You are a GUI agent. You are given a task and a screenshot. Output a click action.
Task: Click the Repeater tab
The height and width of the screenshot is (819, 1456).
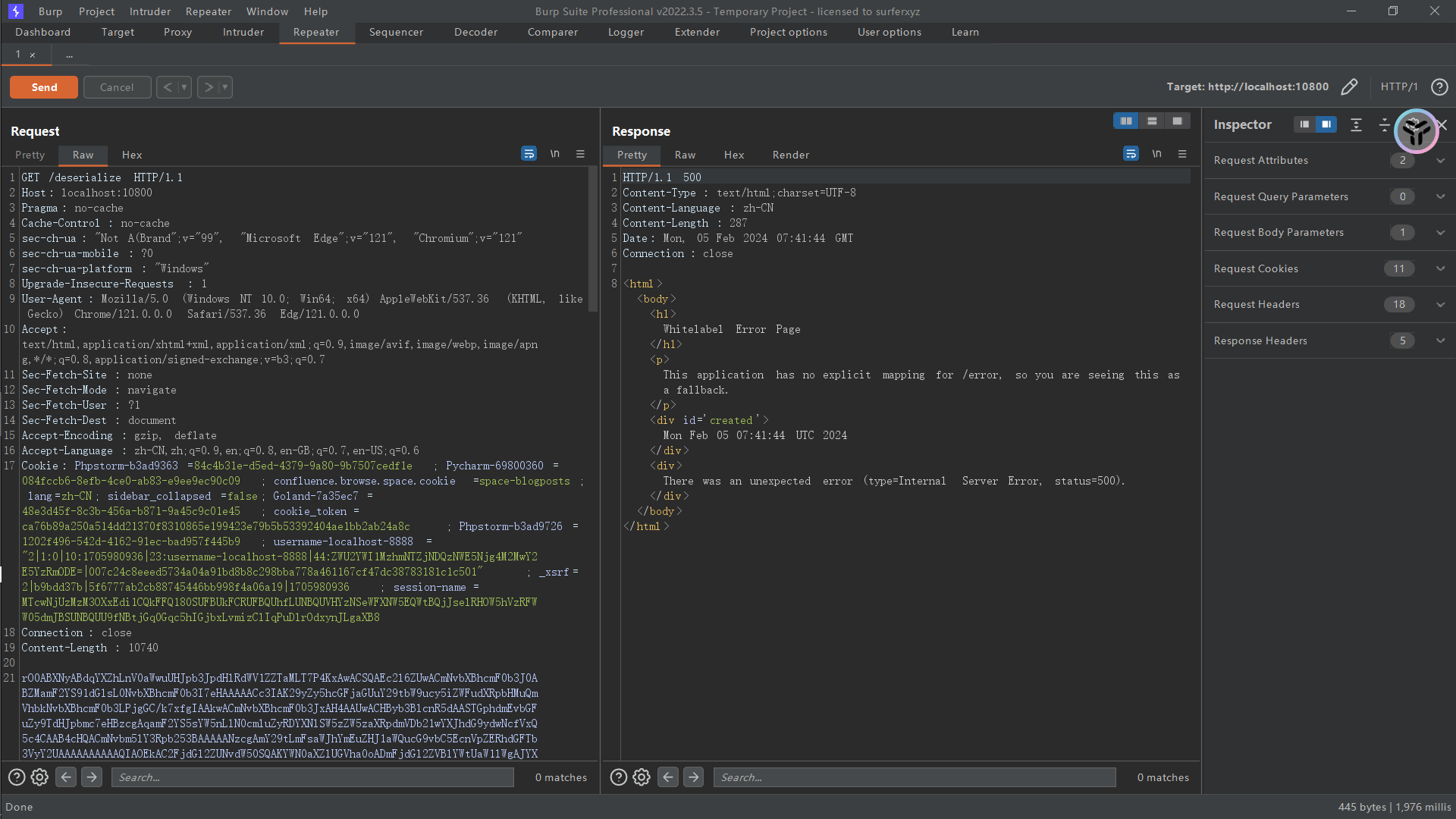tap(316, 32)
